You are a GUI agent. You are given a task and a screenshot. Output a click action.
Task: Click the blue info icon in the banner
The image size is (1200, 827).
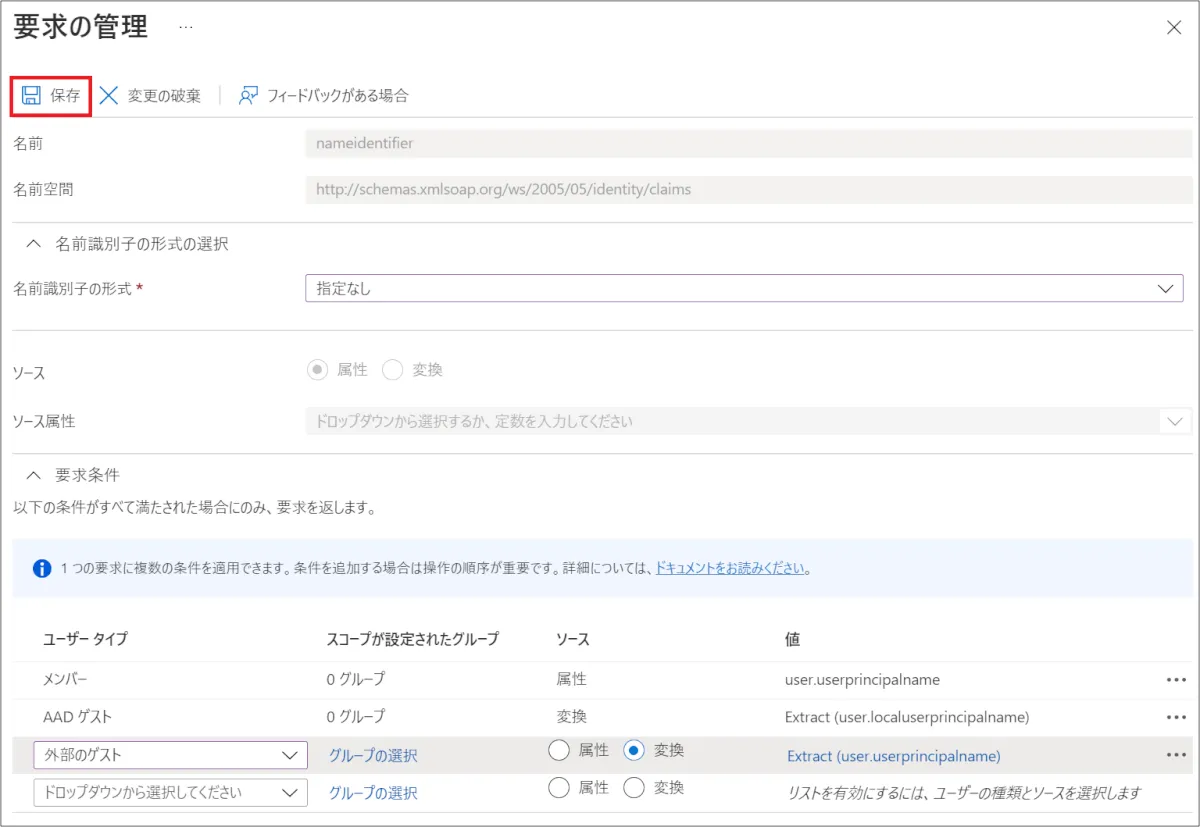point(42,568)
